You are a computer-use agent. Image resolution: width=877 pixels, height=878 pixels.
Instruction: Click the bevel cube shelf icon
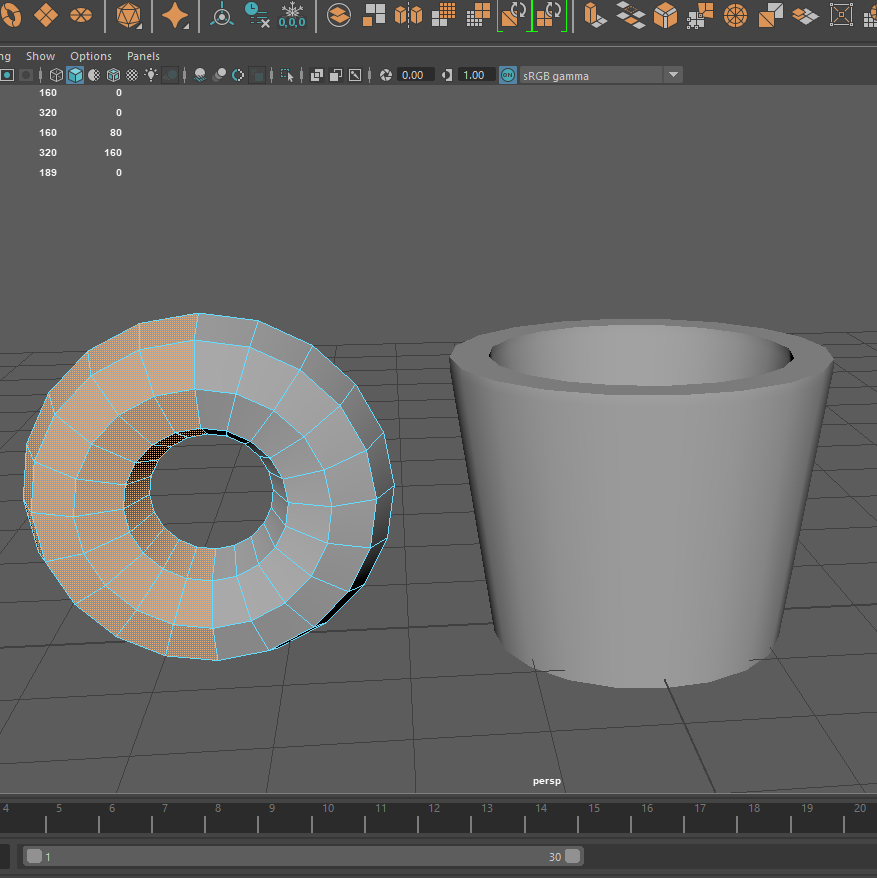[x=665, y=15]
